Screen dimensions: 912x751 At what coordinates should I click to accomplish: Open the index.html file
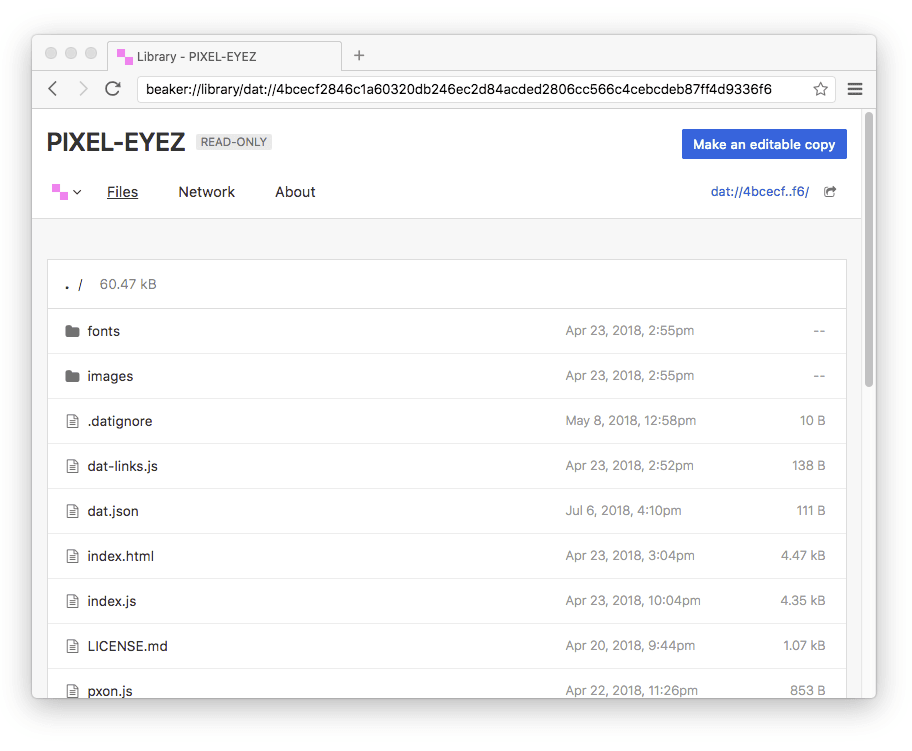point(120,556)
